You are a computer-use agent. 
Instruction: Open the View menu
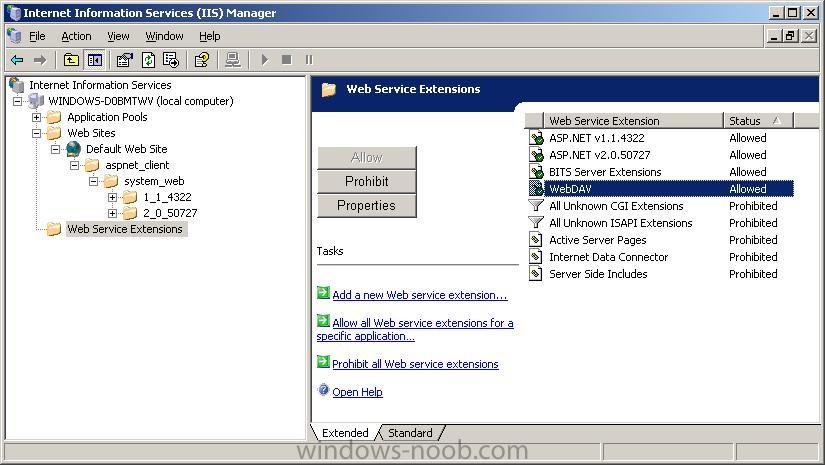(118, 36)
